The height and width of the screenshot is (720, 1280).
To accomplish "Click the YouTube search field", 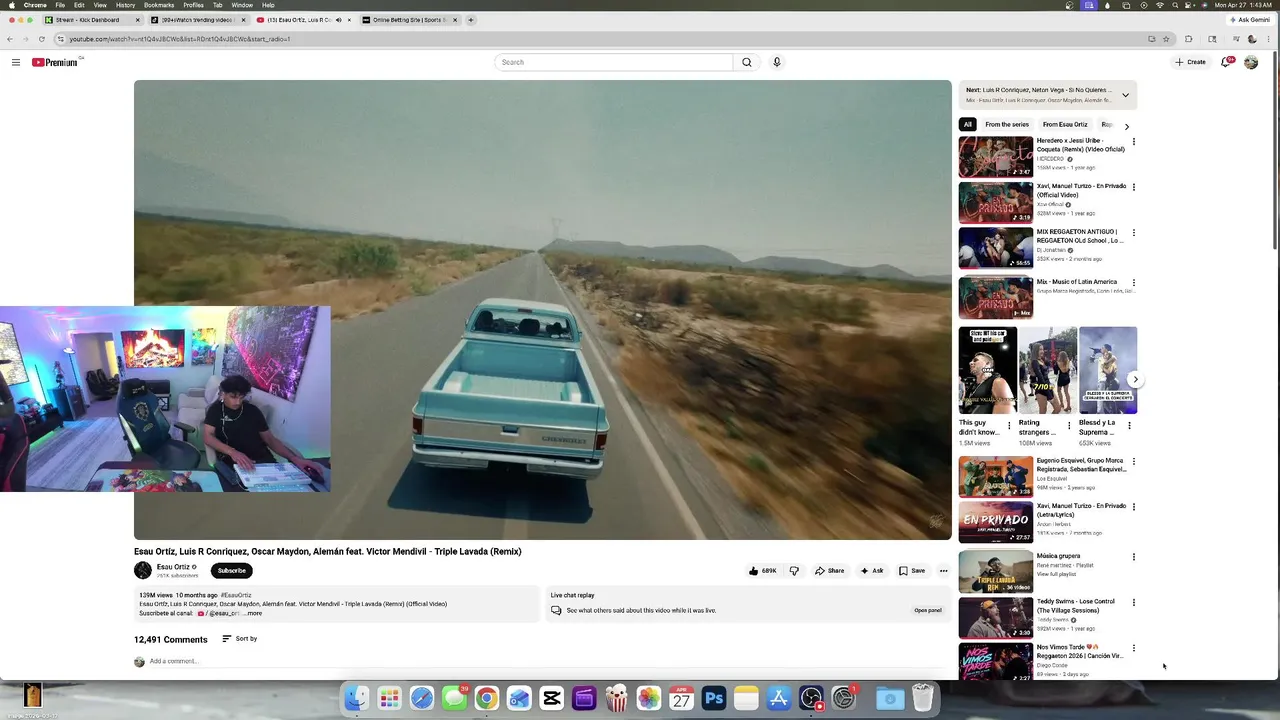I will (614, 62).
